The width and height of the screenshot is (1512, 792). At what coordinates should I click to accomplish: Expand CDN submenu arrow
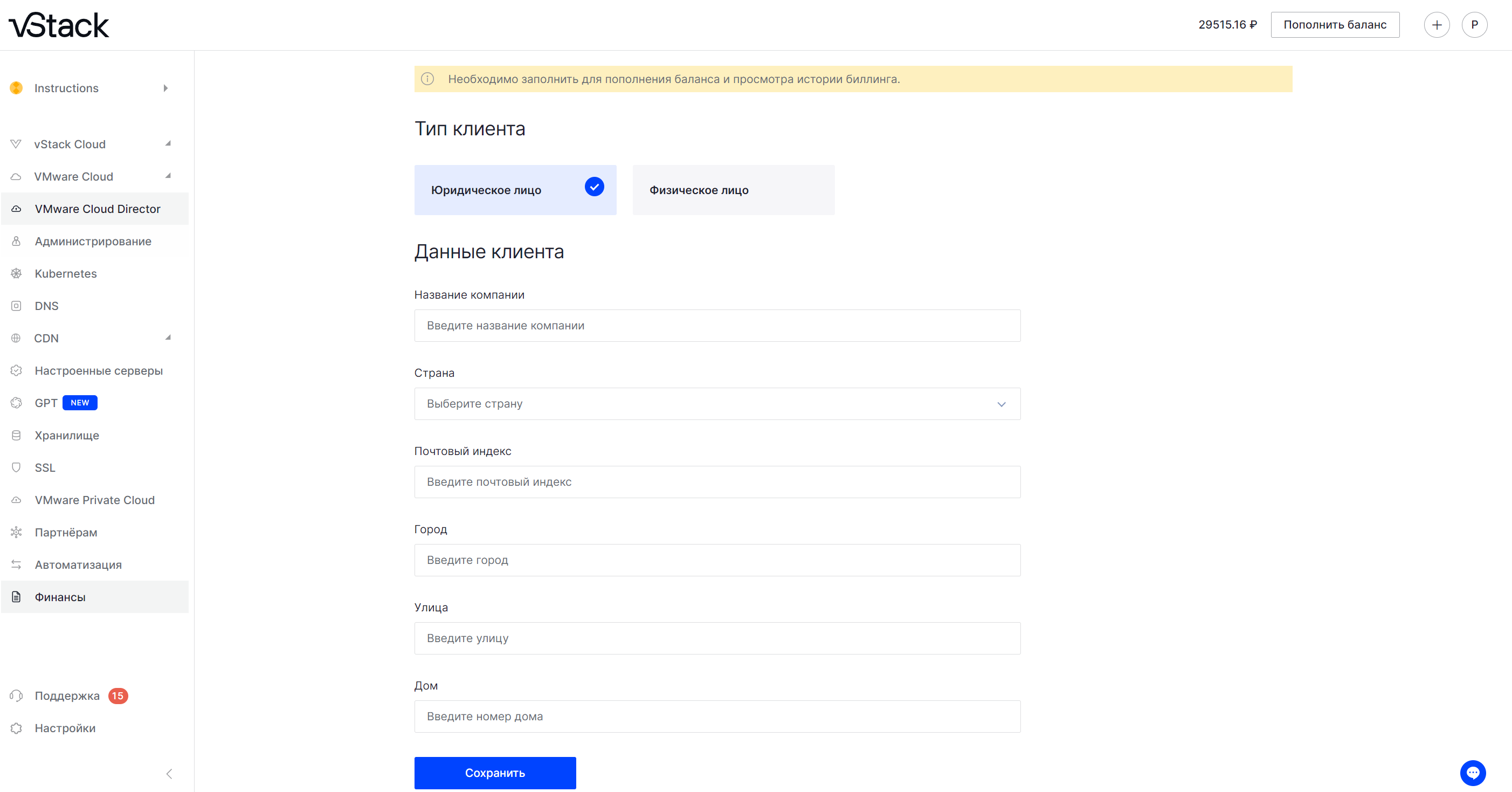168,337
